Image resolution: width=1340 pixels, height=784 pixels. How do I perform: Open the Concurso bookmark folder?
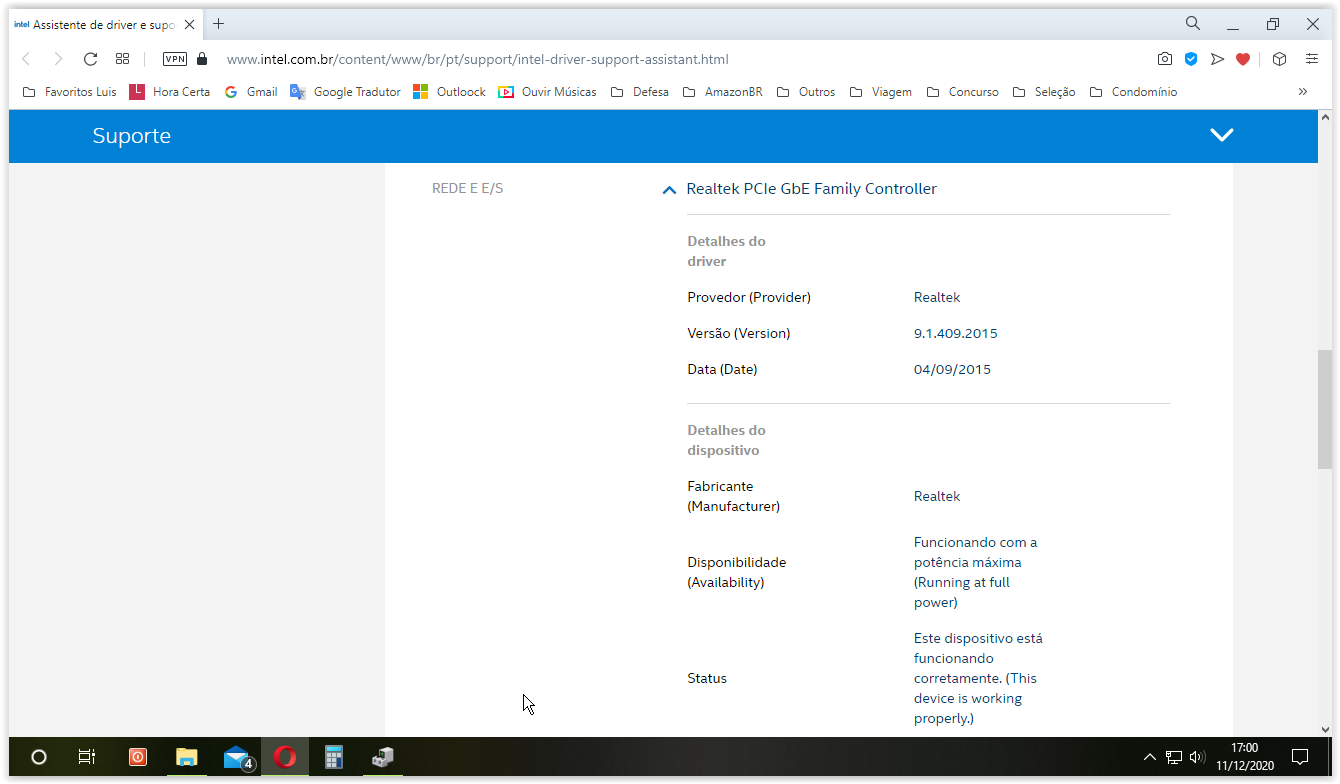click(962, 92)
